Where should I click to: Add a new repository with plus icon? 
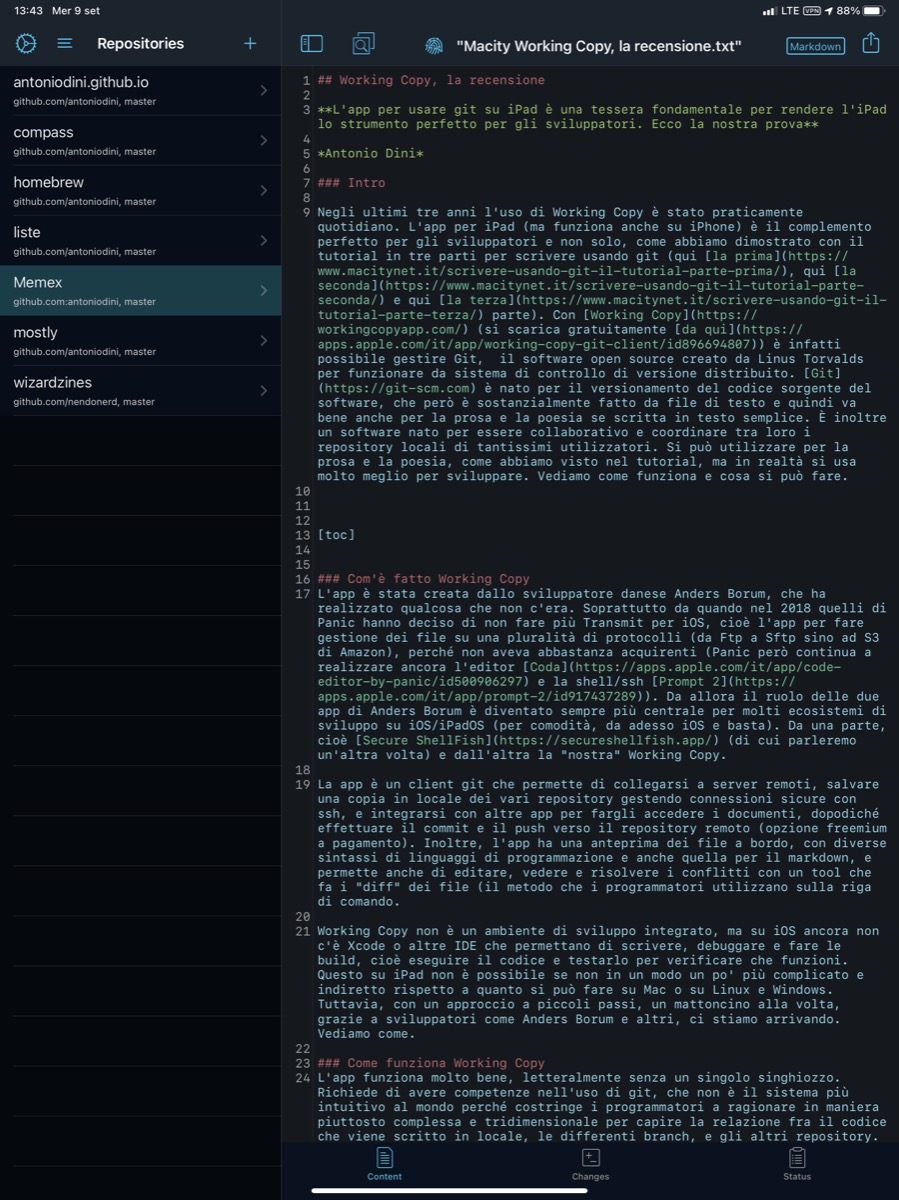[x=250, y=43]
